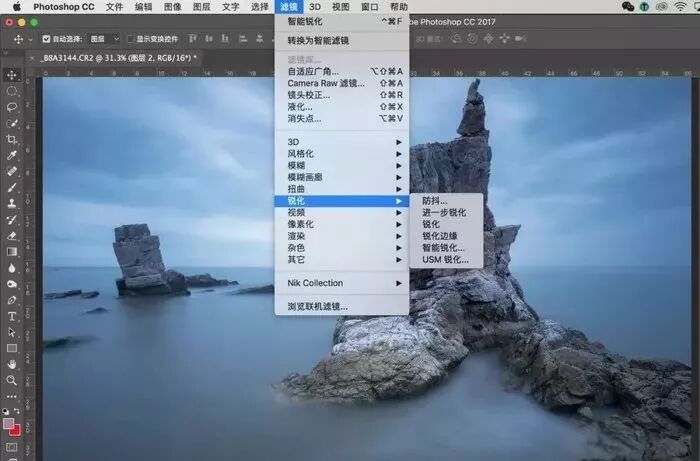The width and height of the screenshot is (700, 461).
Task: Choose 锐化边缘 from submenu
Action: [x=446, y=236]
